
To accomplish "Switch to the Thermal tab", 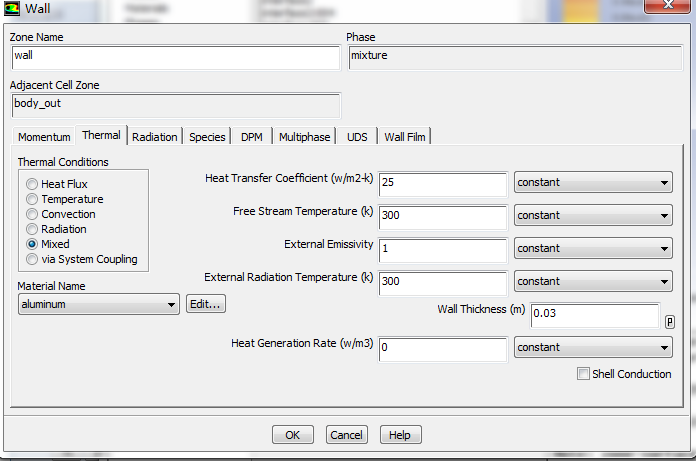I will click(x=101, y=135).
